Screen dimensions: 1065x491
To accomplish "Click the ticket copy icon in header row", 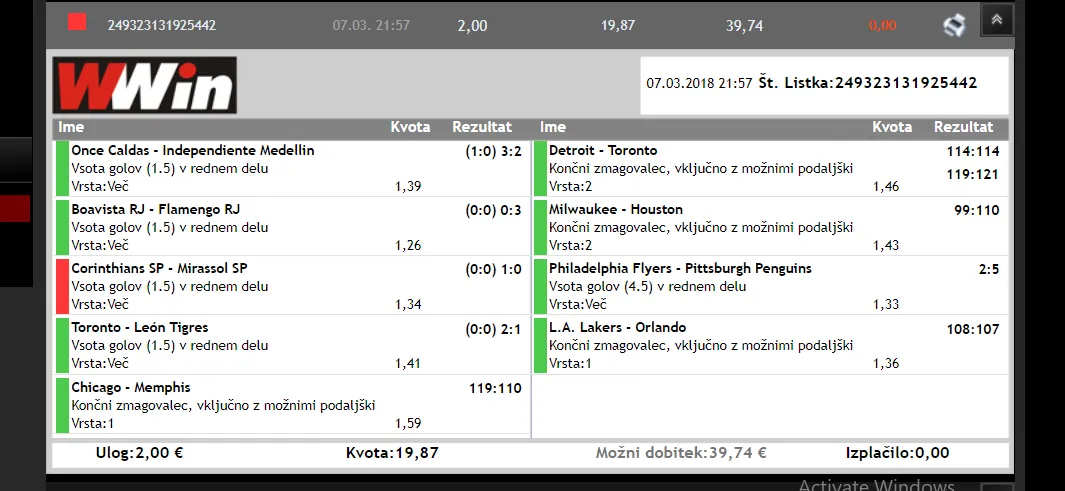I will tap(954, 26).
